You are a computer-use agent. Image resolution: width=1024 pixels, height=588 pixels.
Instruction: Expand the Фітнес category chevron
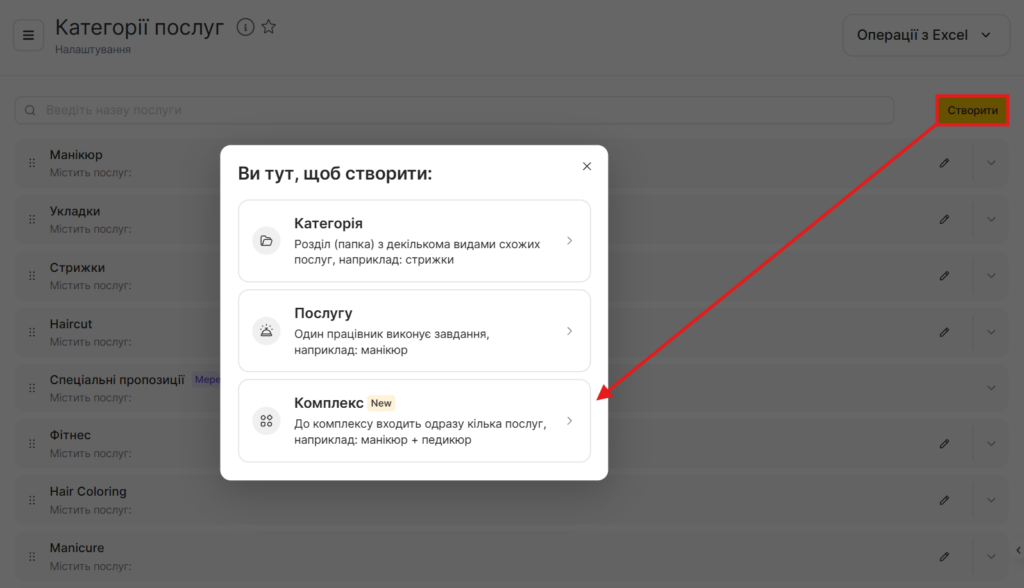click(x=991, y=443)
